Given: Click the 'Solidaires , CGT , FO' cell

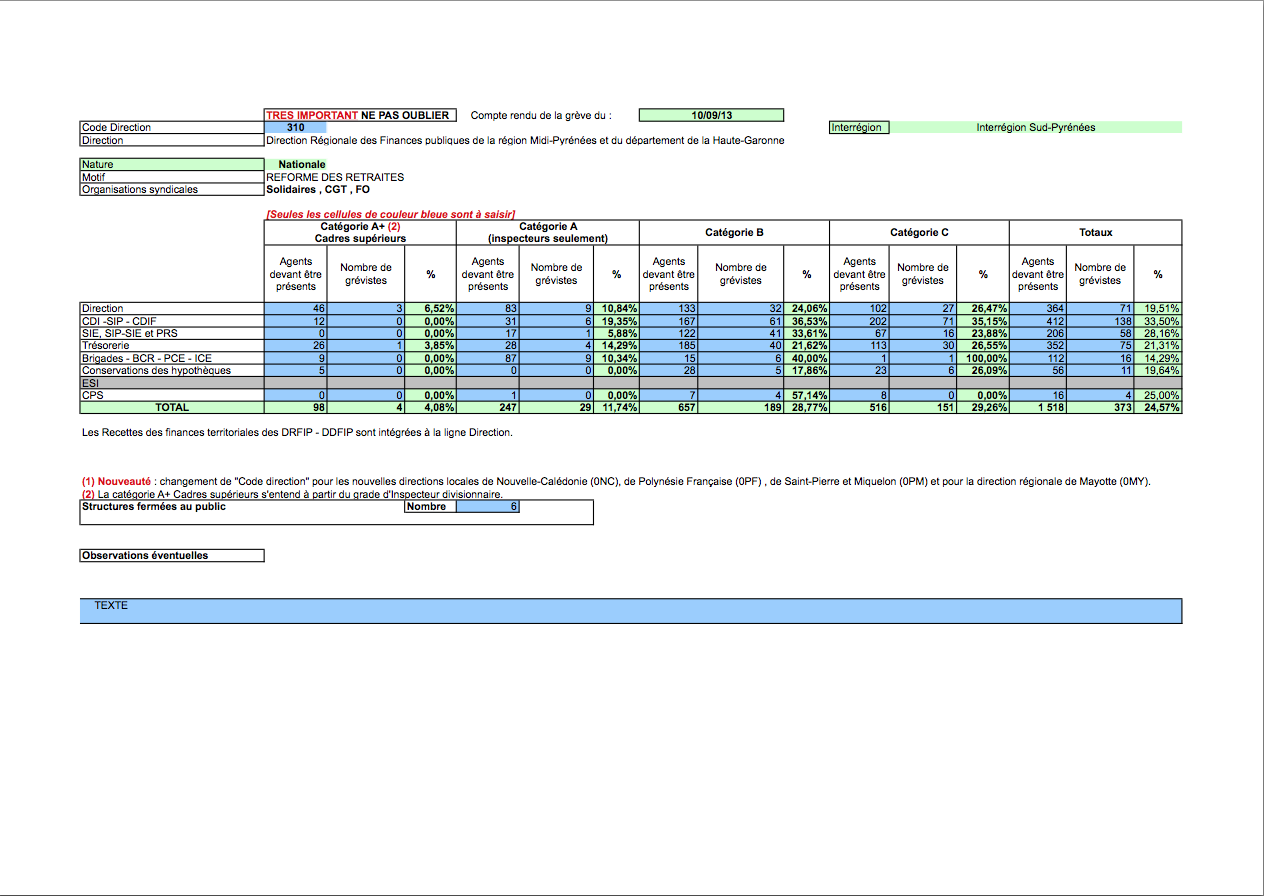Looking at the screenshot, I should point(318,189).
